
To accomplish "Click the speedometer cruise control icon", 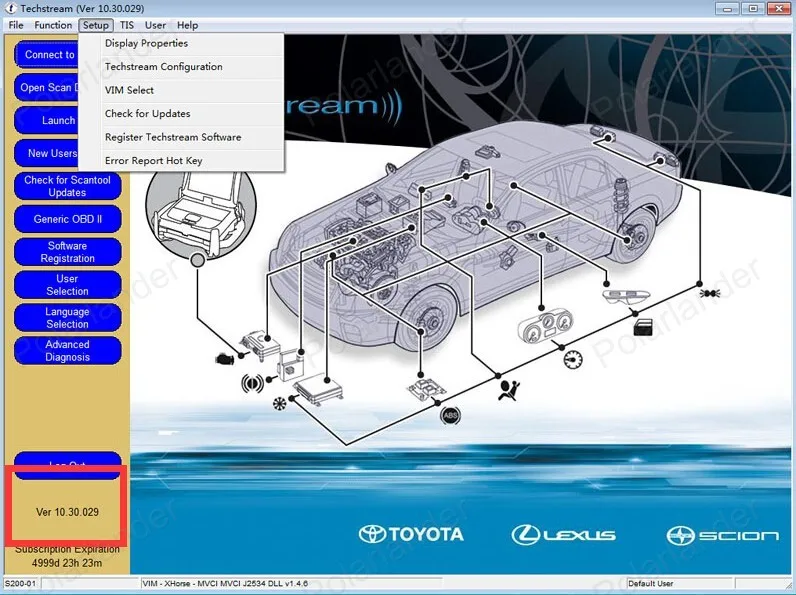I will coord(573,359).
